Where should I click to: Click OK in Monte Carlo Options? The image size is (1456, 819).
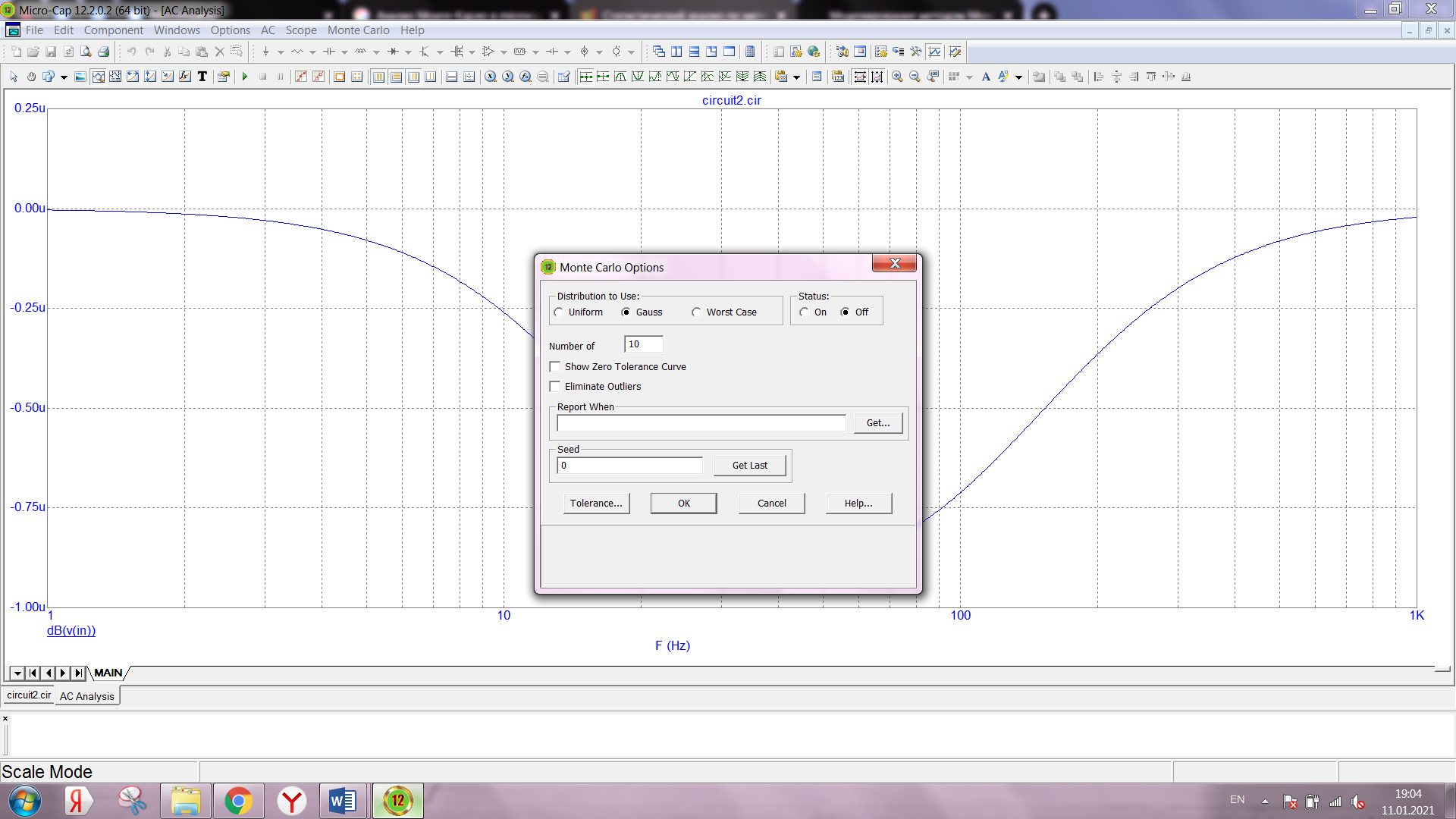pos(684,504)
